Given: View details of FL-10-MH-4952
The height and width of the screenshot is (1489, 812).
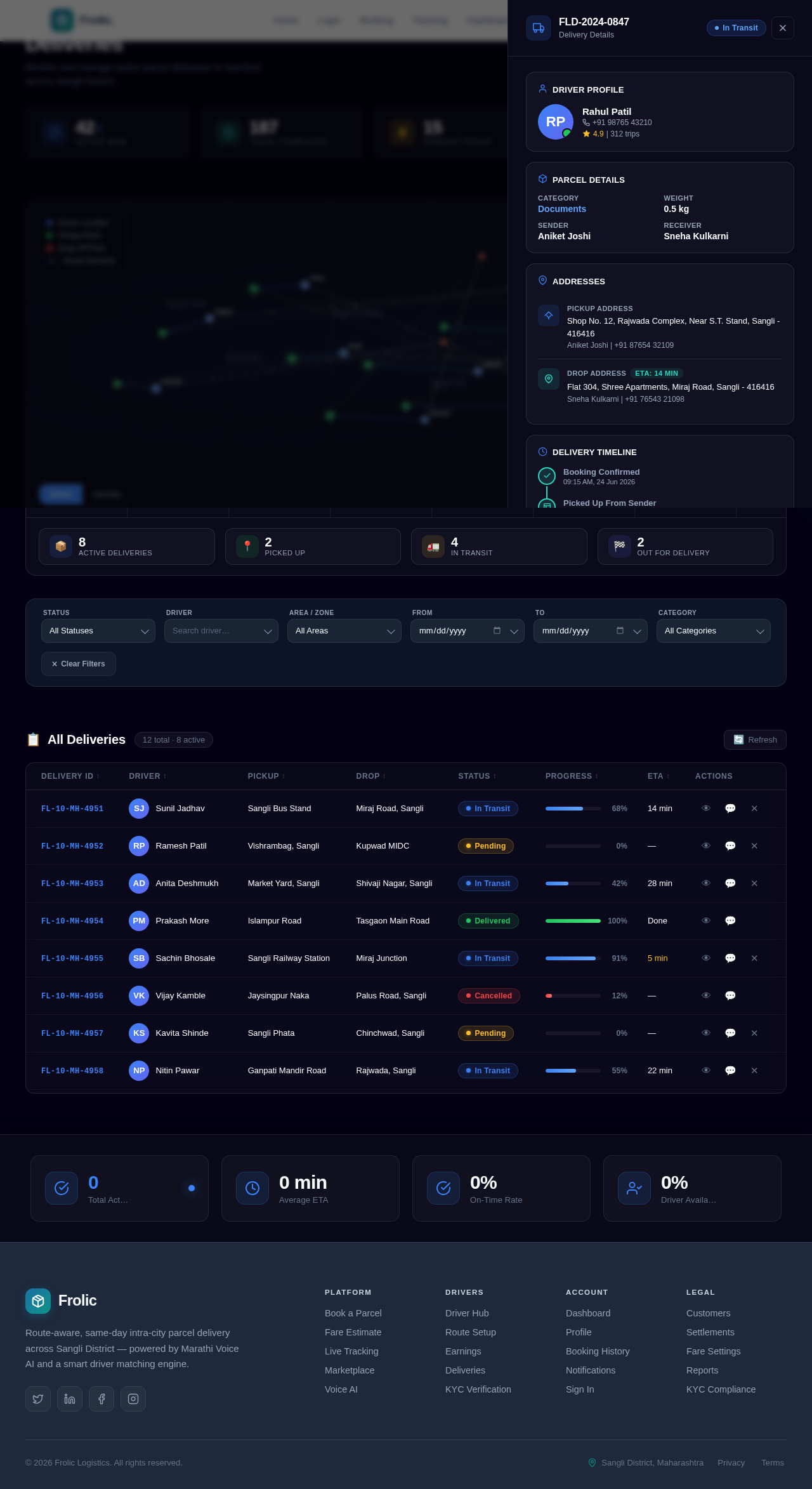Looking at the screenshot, I should point(706,846).
